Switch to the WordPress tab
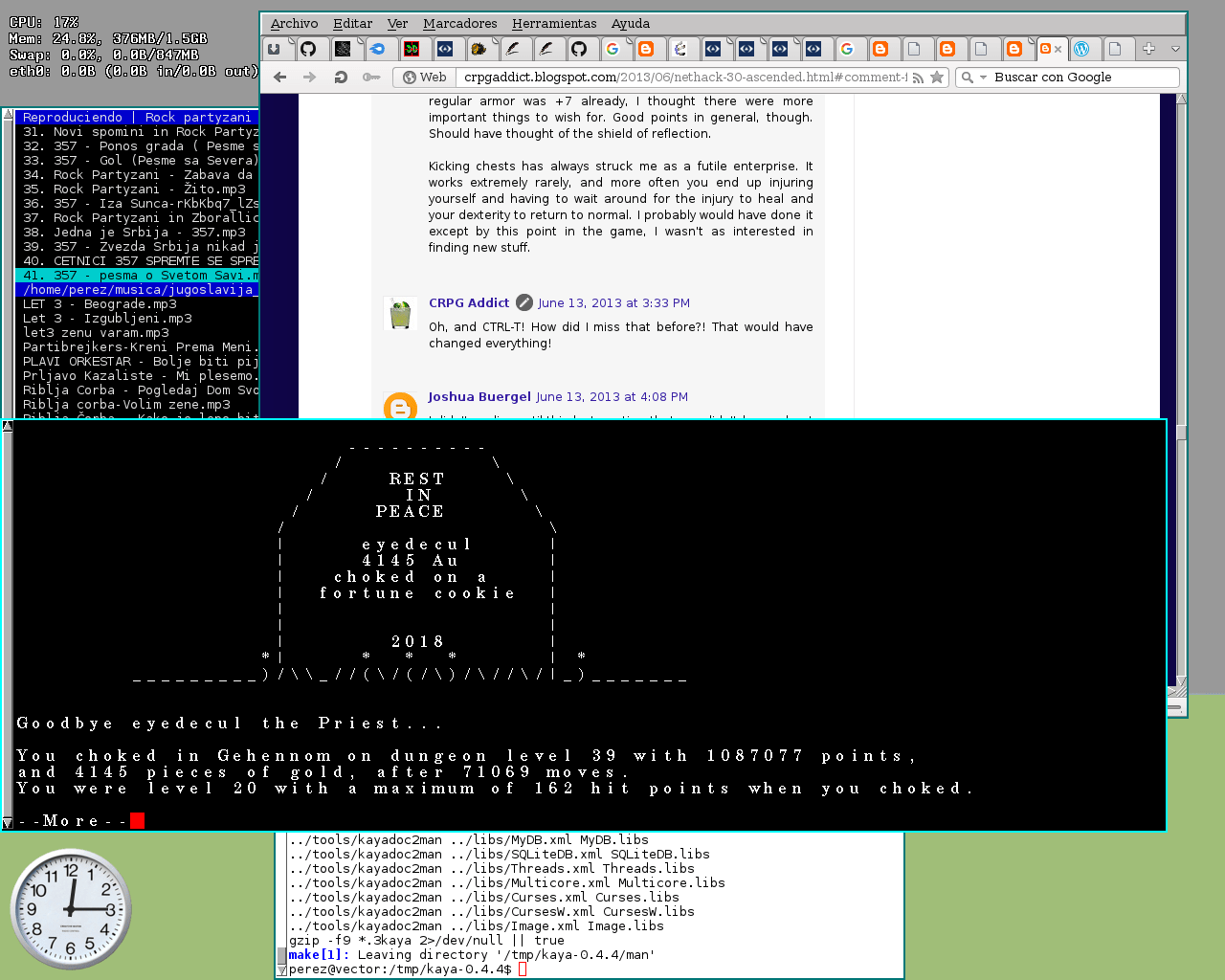This screenshot has height=980, width=1225. pos(1081,49)
